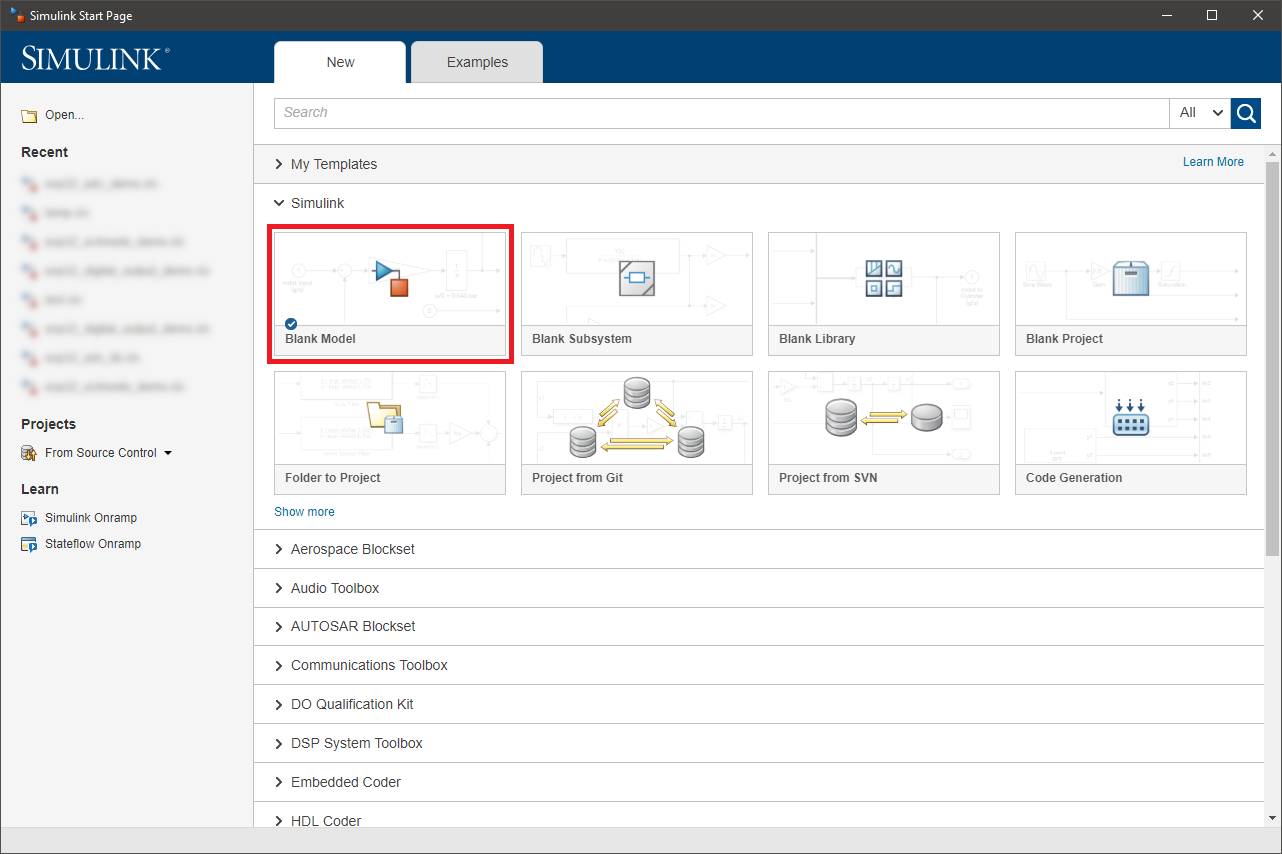Click the Project from Git caption text
Screen dimensions: 1282x854
point(577,478)
